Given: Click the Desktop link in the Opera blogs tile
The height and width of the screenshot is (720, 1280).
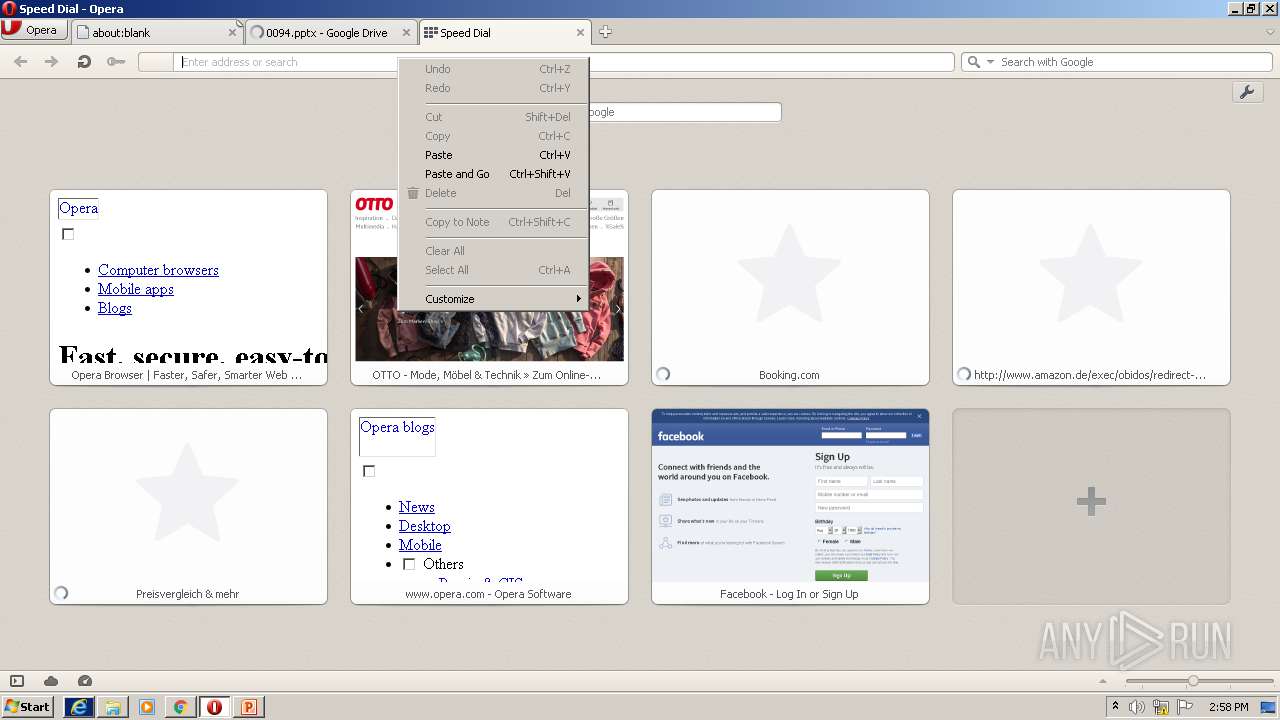Looking at the screenshot, I should (424, 526).
